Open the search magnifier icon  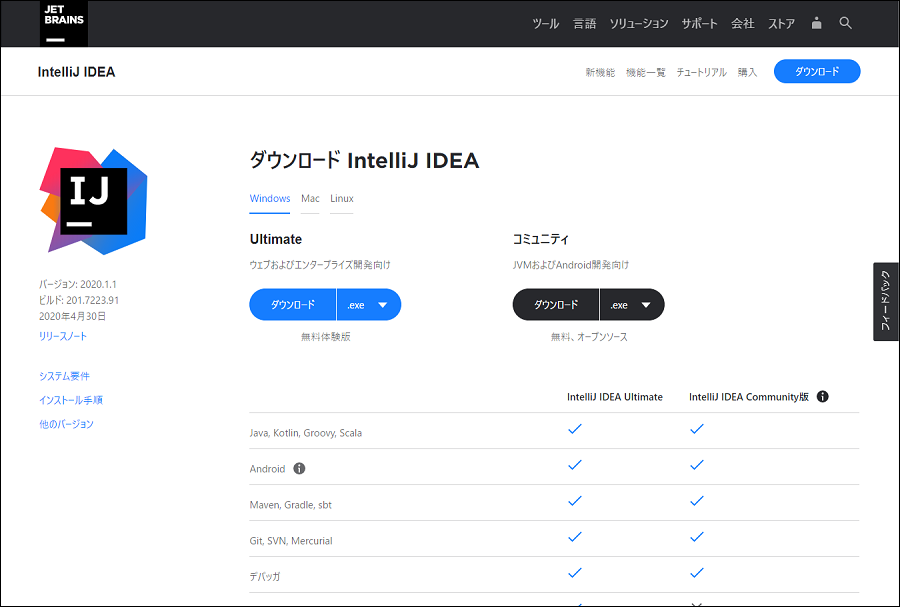tap(845, 23)
